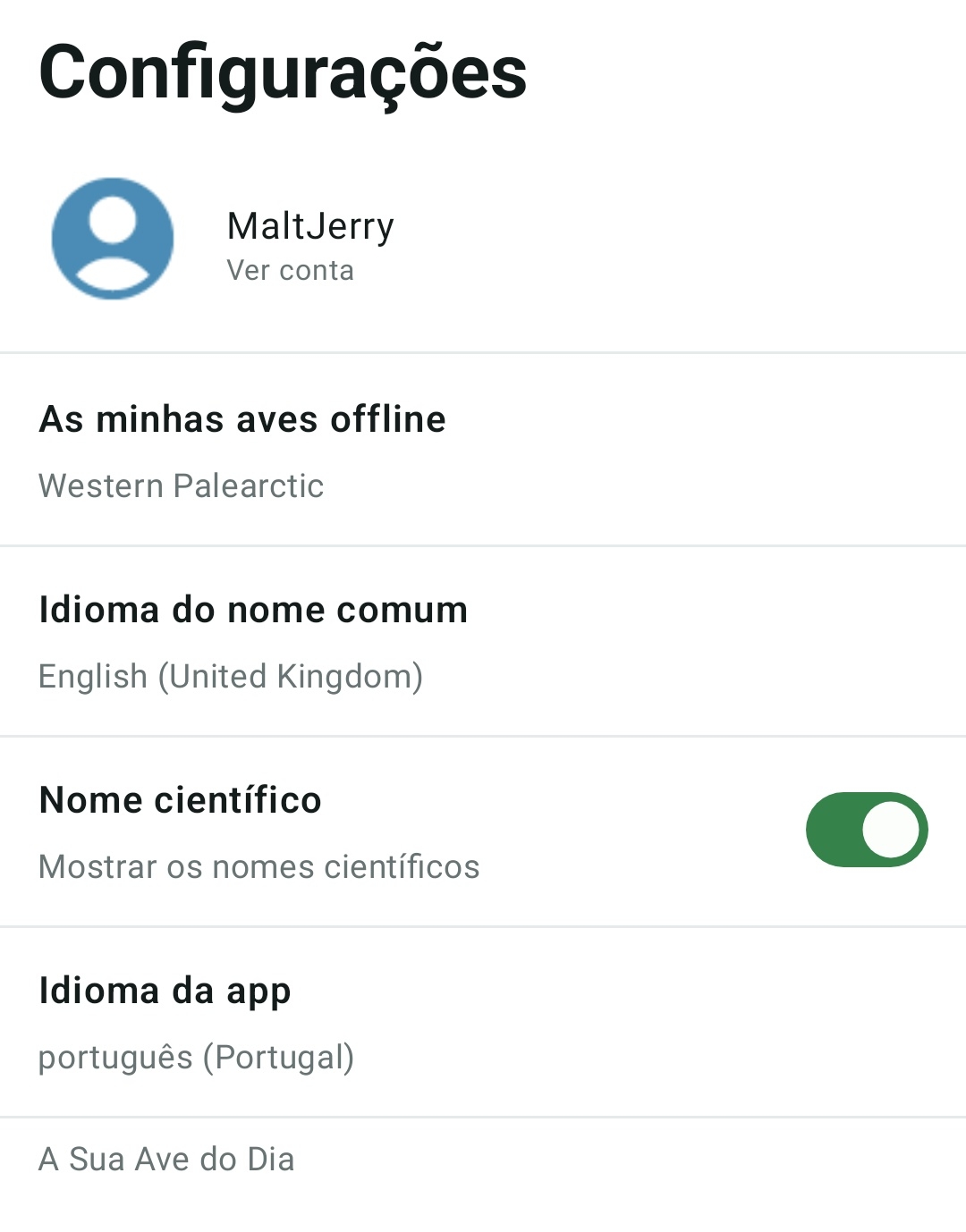966x1232 pixels.
Task: Open the 'Idioma da app' setting
Action: coord(165,991)
